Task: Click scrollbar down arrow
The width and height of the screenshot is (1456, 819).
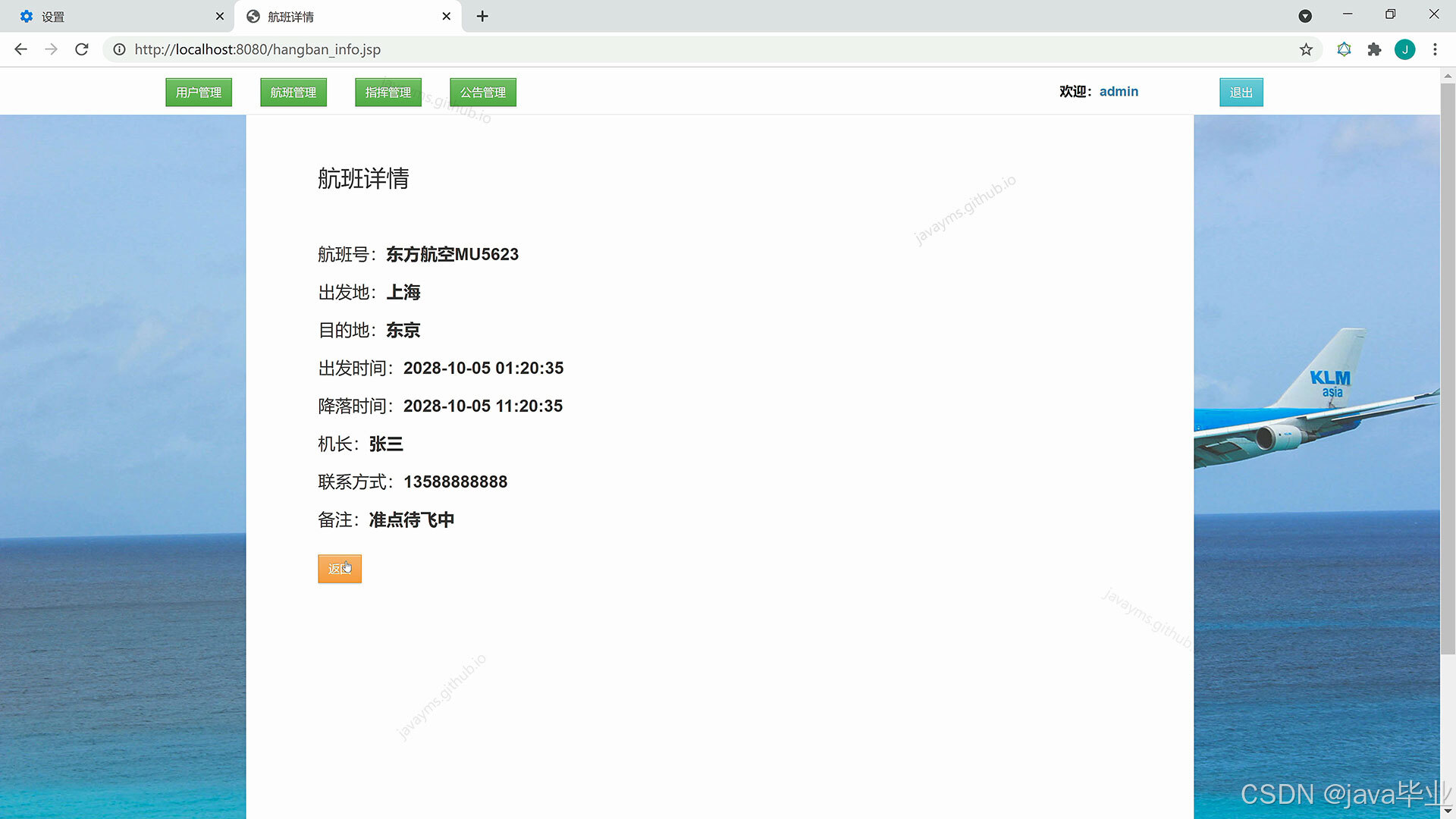Action: [x=1448, y=811]
